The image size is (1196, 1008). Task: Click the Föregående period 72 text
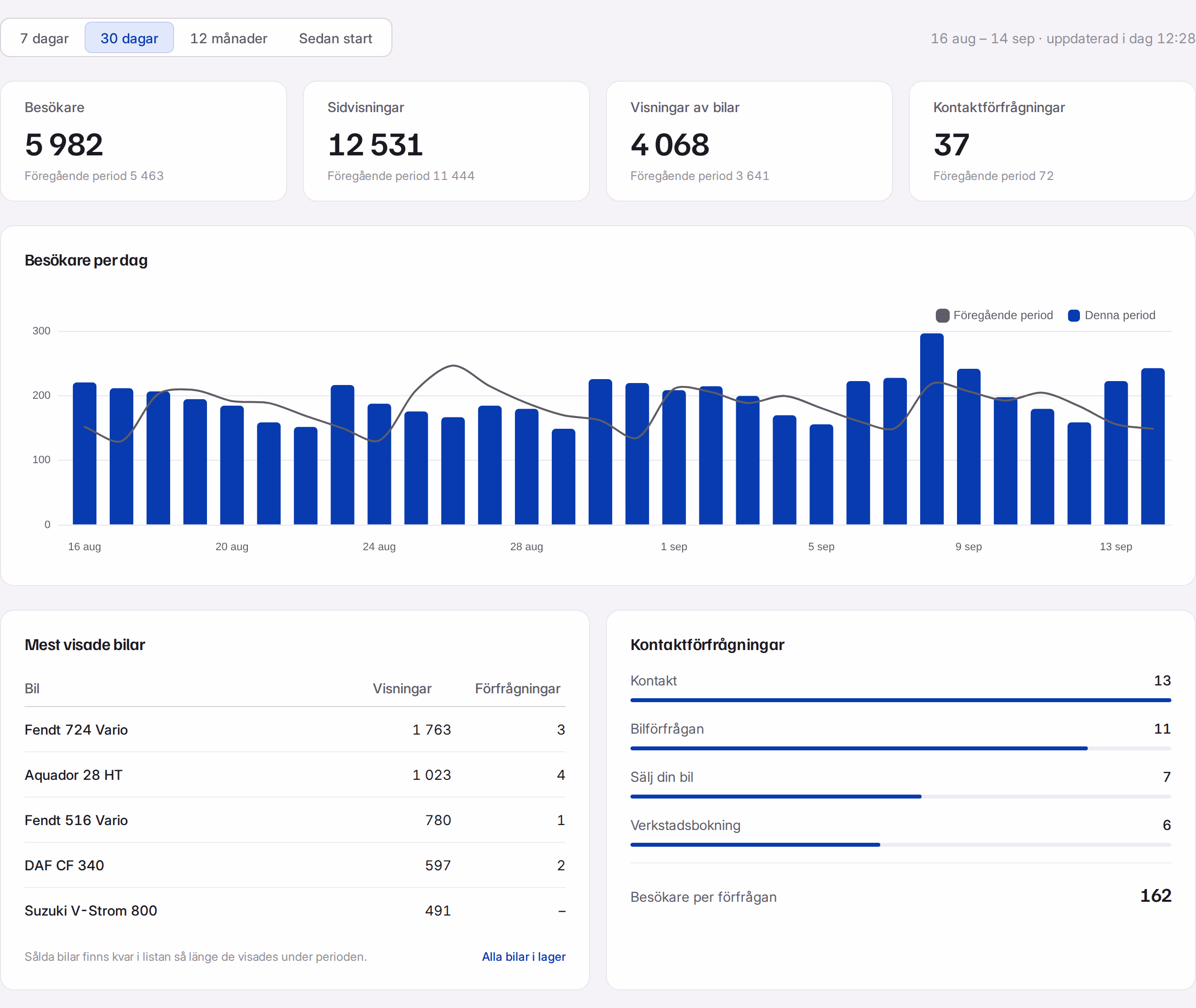[x=993, y=176]
